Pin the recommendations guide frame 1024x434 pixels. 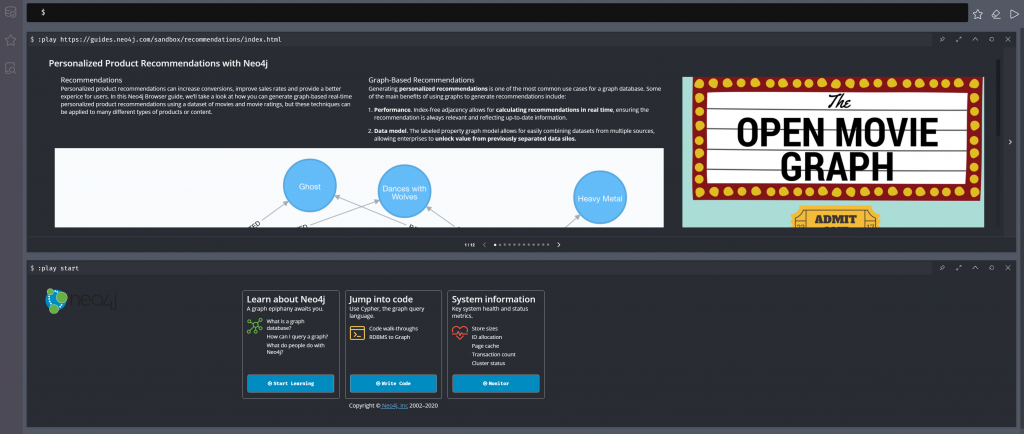pos(942,39)
